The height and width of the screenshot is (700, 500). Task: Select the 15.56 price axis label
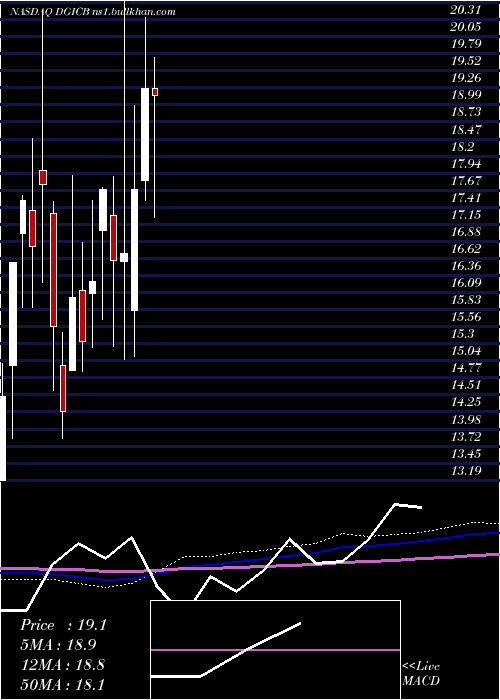point(466,317)
